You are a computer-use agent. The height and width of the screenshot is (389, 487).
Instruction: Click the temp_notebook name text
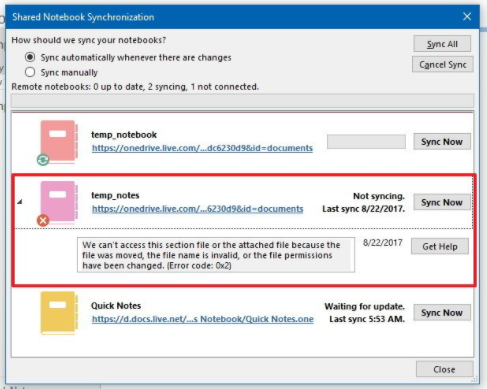(124, 135)
